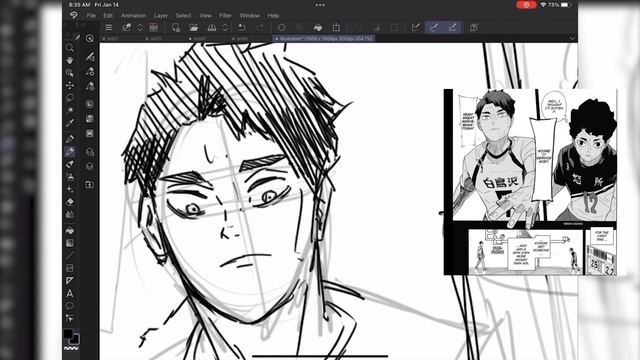Viewport: 640px width, 360px height.
Task: Select the Lasso selection tool
Action: [70, 98]
